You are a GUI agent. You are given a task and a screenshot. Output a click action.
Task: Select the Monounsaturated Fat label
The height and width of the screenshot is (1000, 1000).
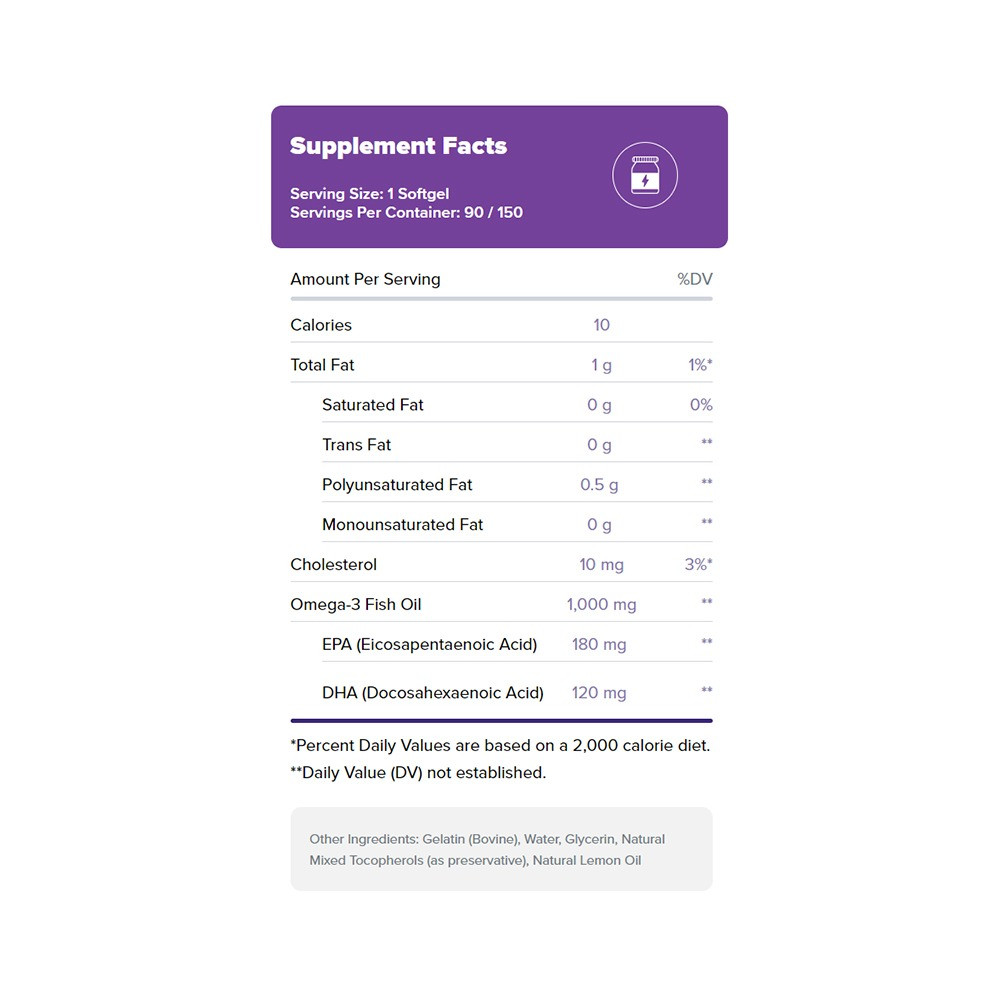pos(402,525)
